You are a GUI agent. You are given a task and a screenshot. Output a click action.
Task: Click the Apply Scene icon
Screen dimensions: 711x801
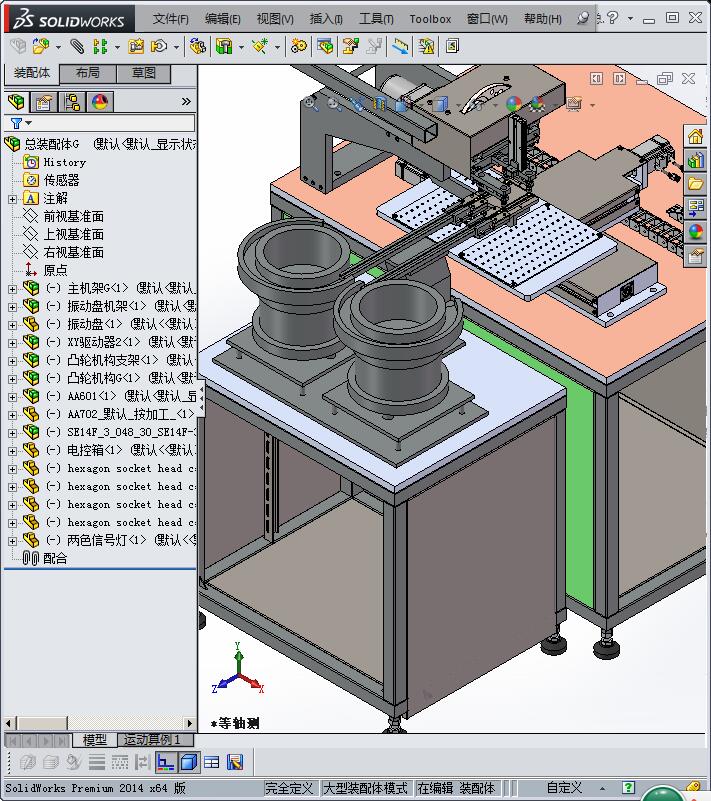coord(537,104)
